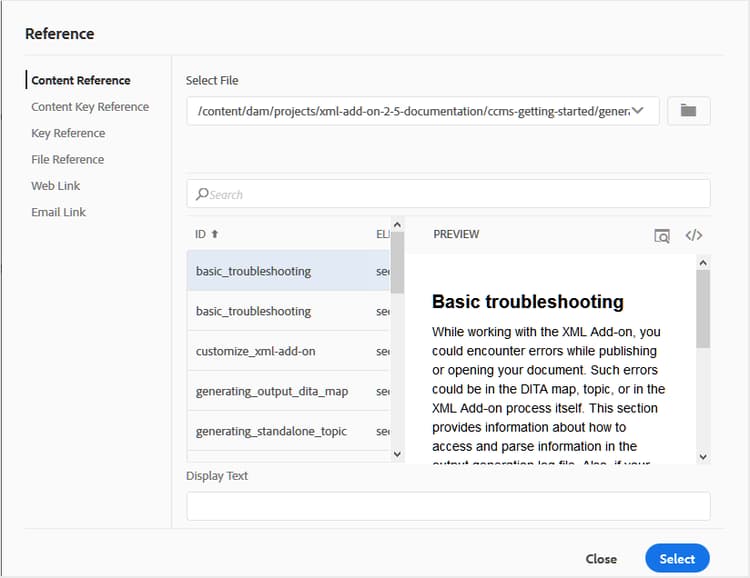The width and height of the screenshot is (750, 578).
Task: Switch to the Key Reference tab
Action: (68, 133)
